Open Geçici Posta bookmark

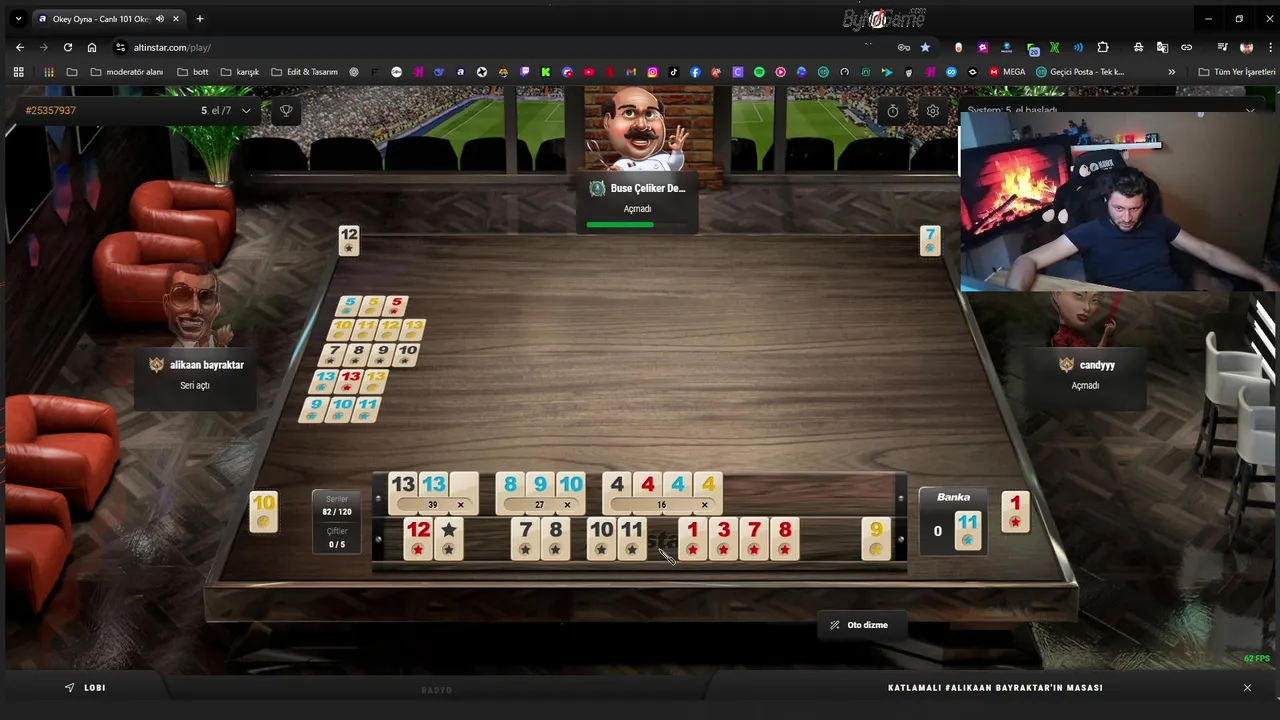1080,72
